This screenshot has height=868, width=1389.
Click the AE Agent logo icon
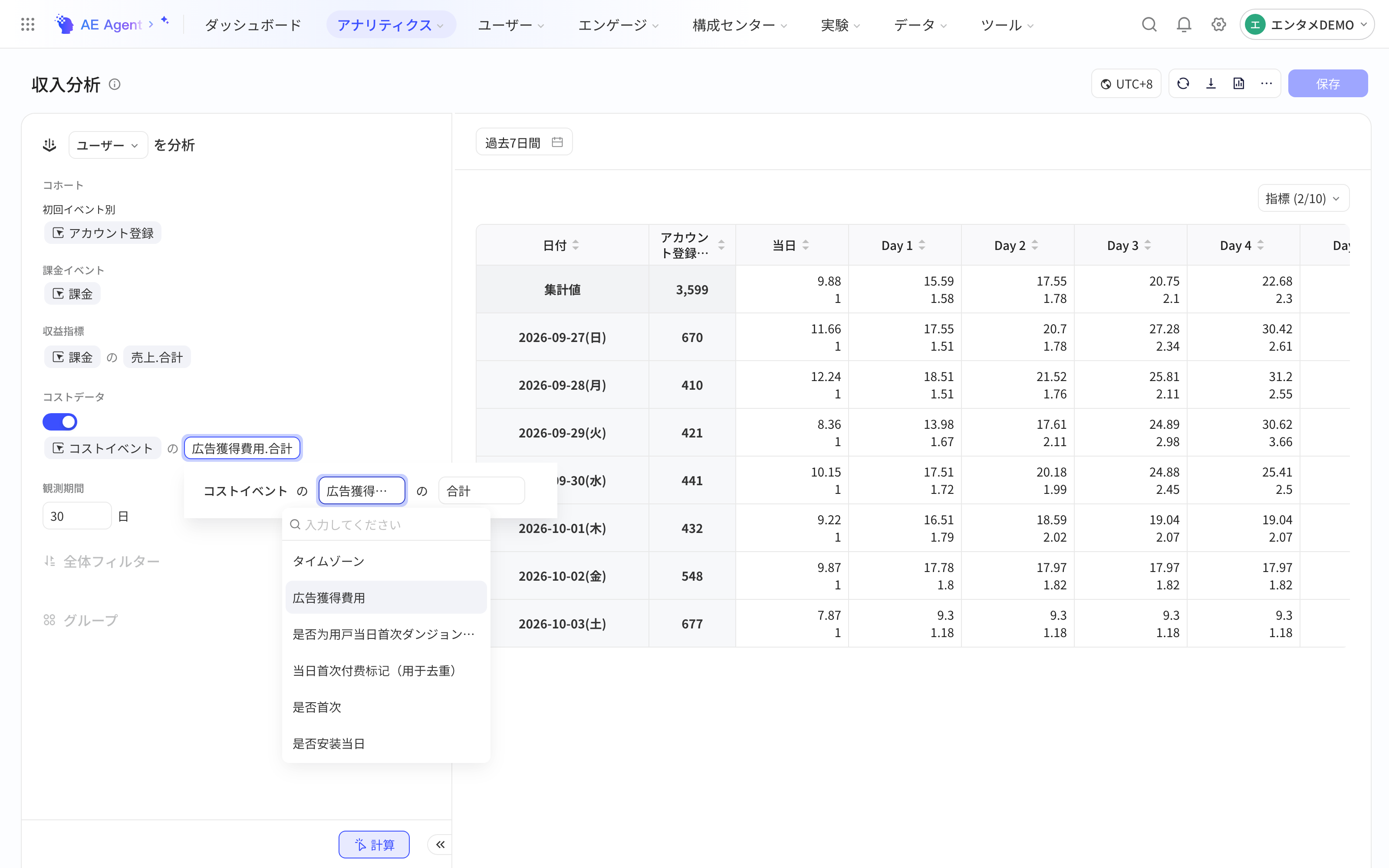(x=64, y=24)
